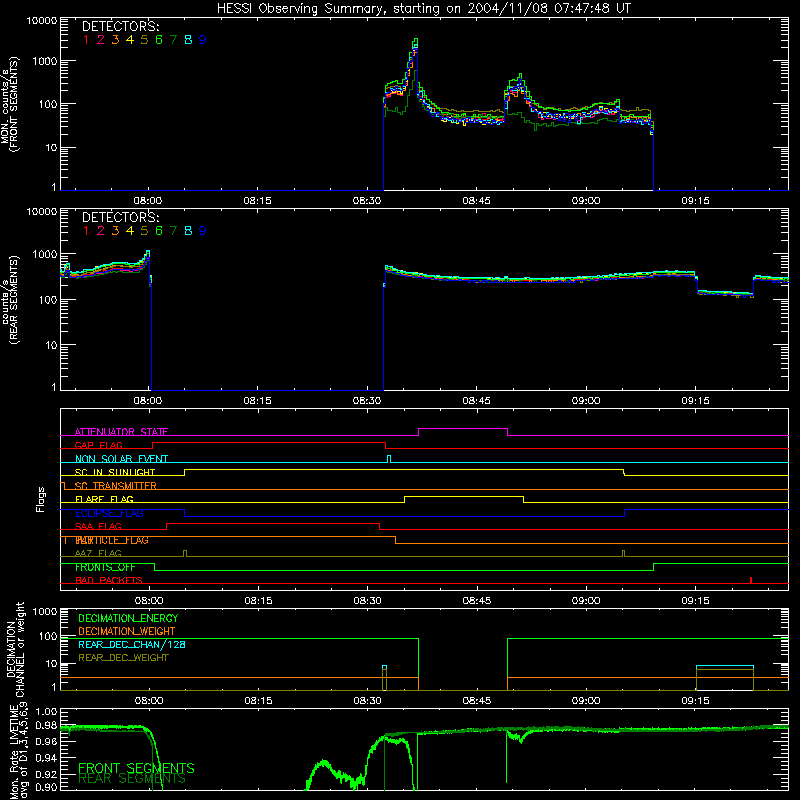
Task: Click 08:30 tick under front segments plot
Action: 367,201
